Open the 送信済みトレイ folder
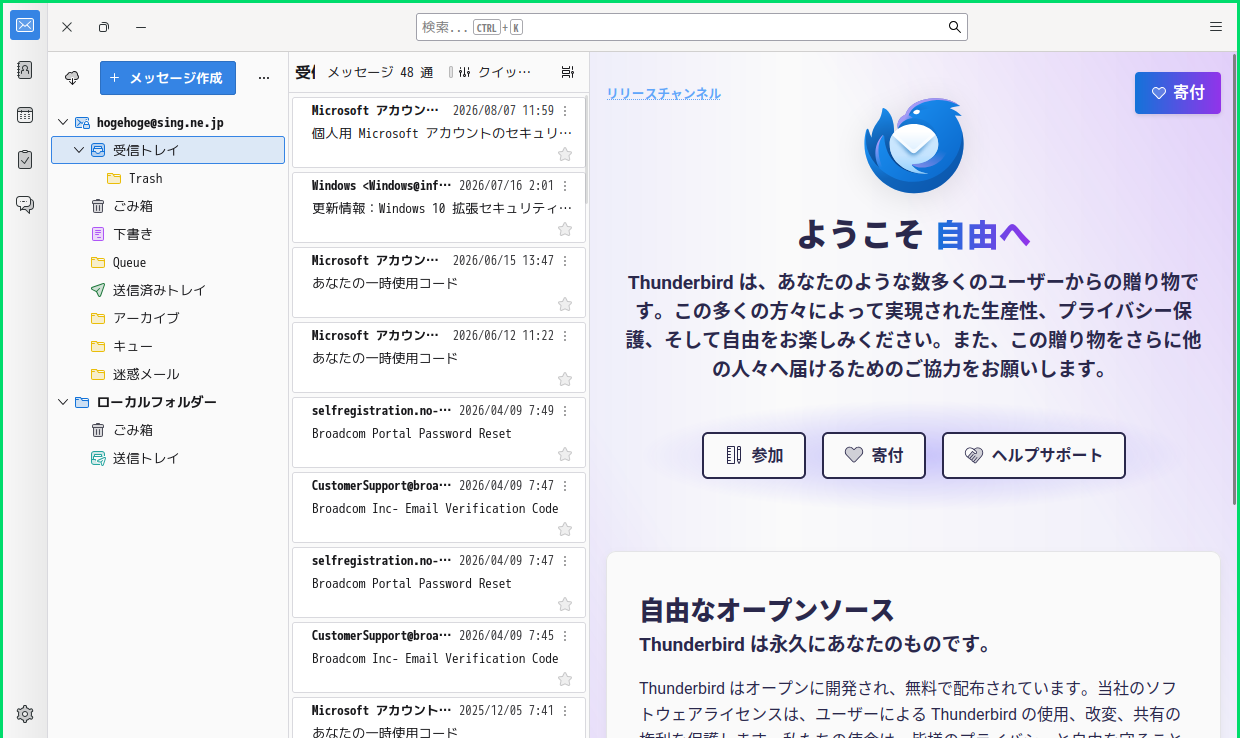The image size is (1240, 738). point(168,290)
